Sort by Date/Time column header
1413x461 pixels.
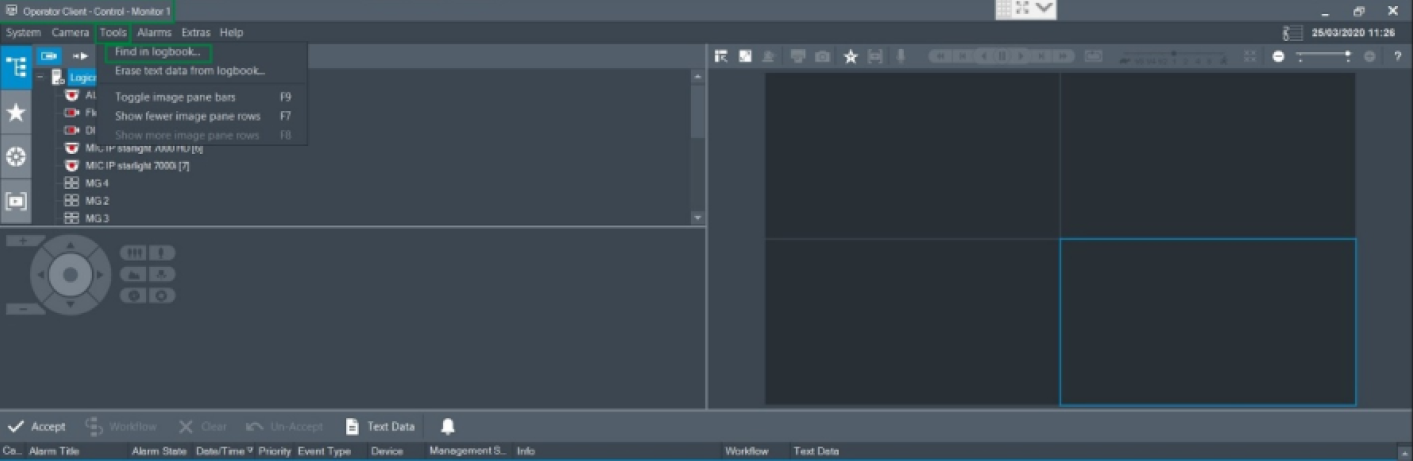point(224,451)
